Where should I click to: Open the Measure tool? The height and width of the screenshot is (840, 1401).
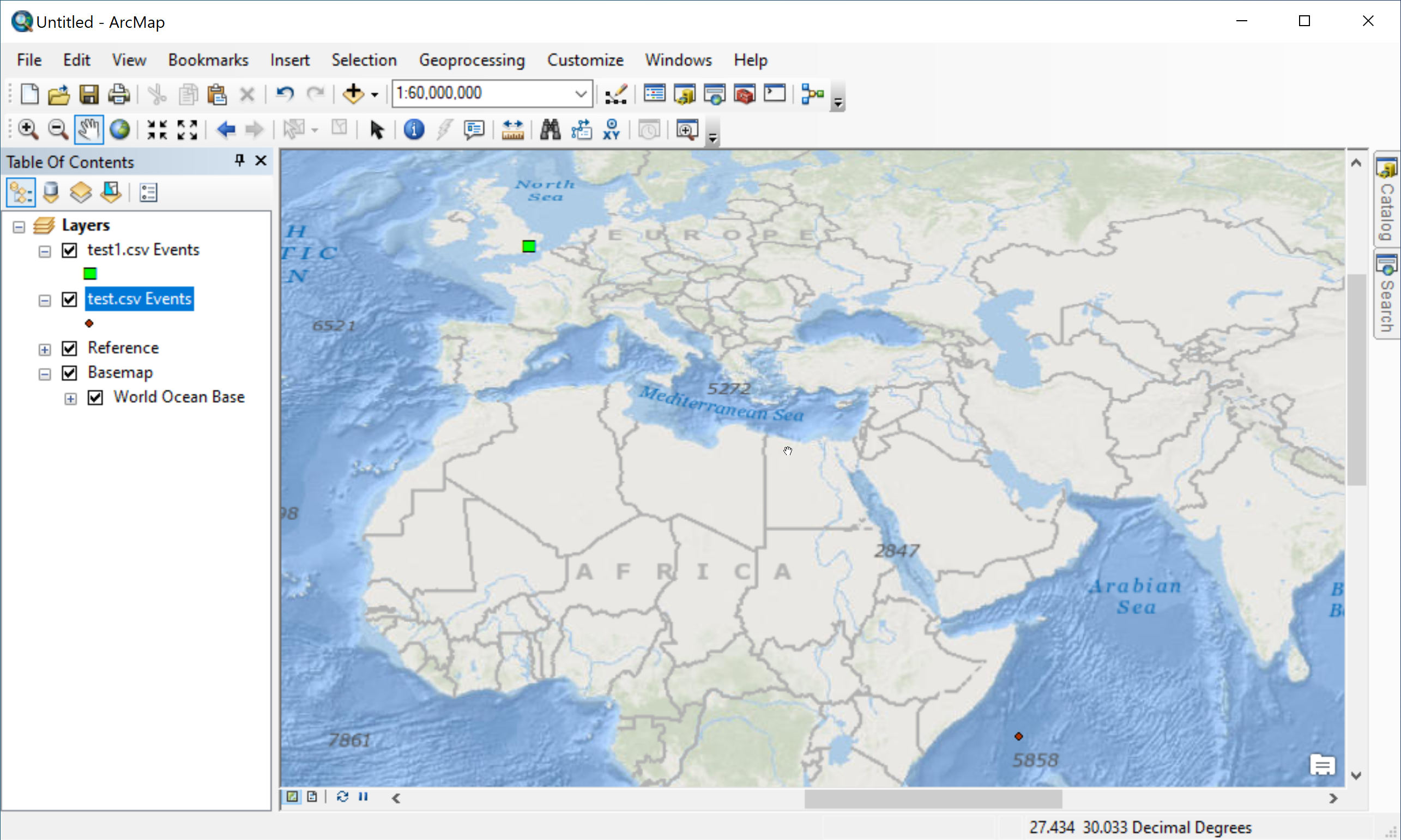[512, 130]
